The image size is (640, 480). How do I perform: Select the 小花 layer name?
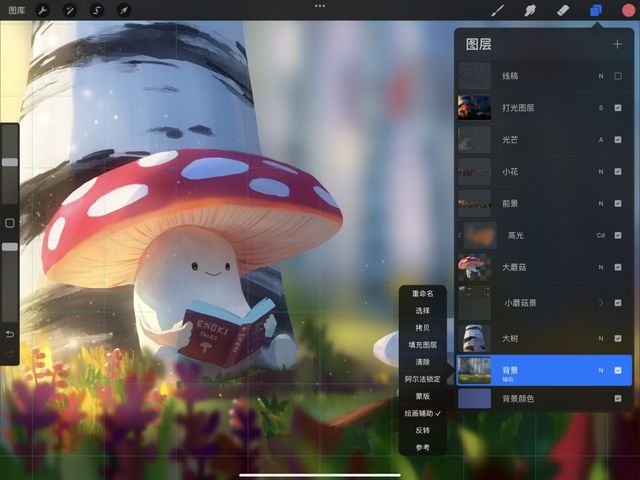510,171
